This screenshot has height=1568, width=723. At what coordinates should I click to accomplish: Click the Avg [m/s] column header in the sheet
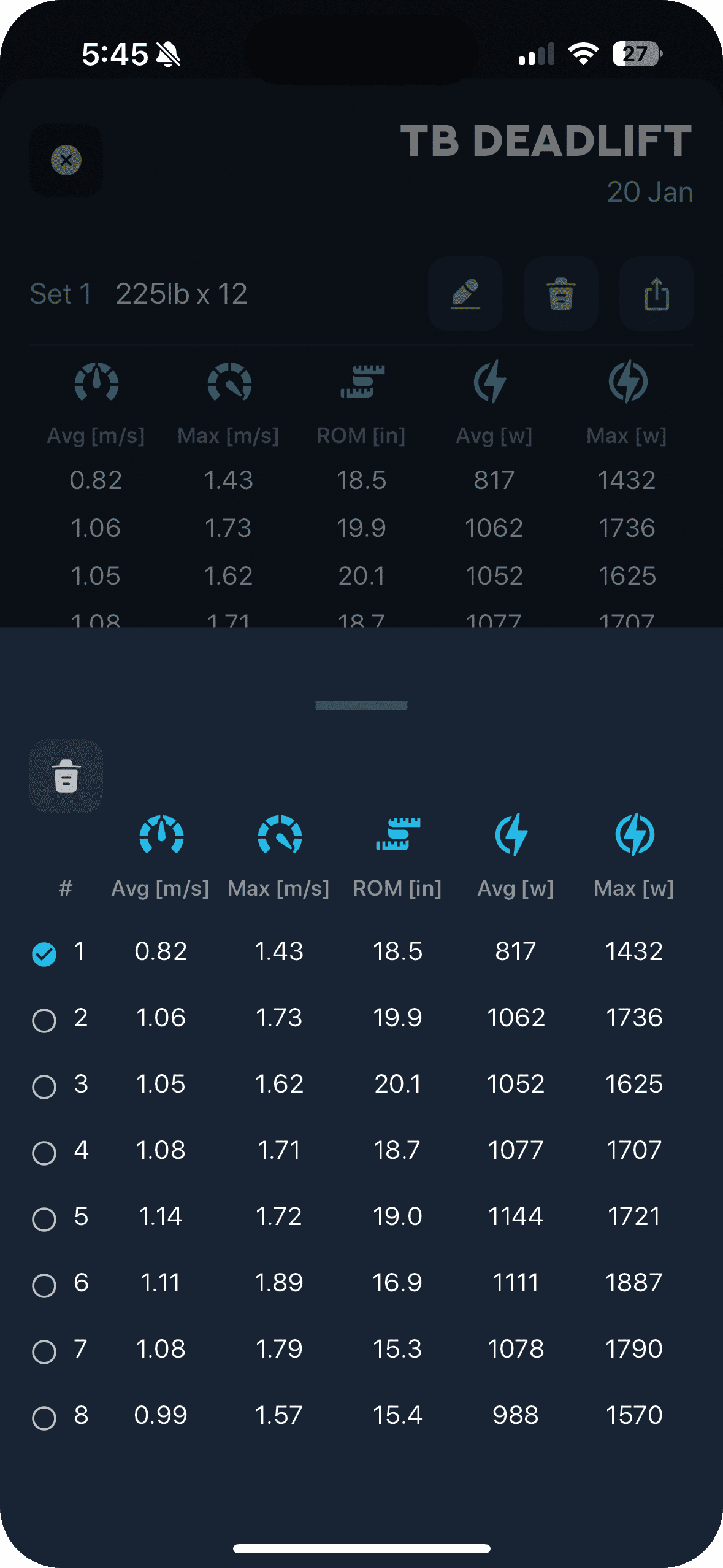[x=160, y=888]
